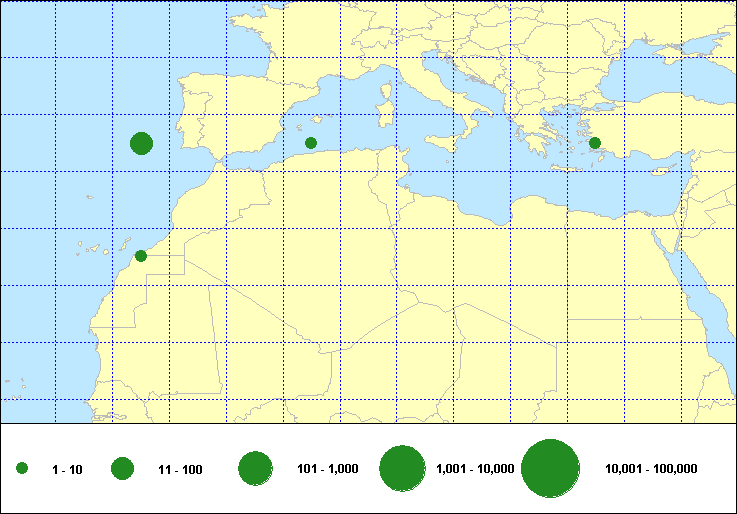Click the 101 - 1,000 legend circle
Image resolution: width=737 pixels, height=514 pixels.
point(256,468)
